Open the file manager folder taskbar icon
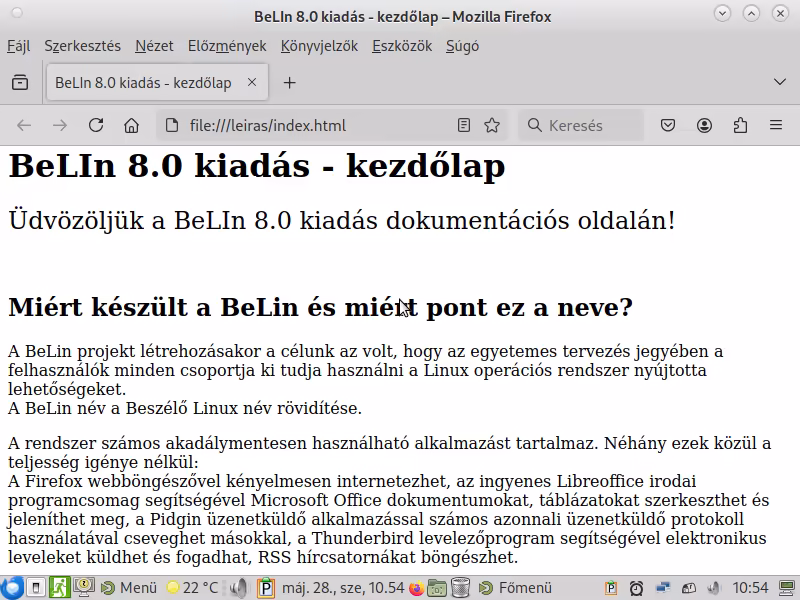Screen dimensions: 800x600 point(437,588)
